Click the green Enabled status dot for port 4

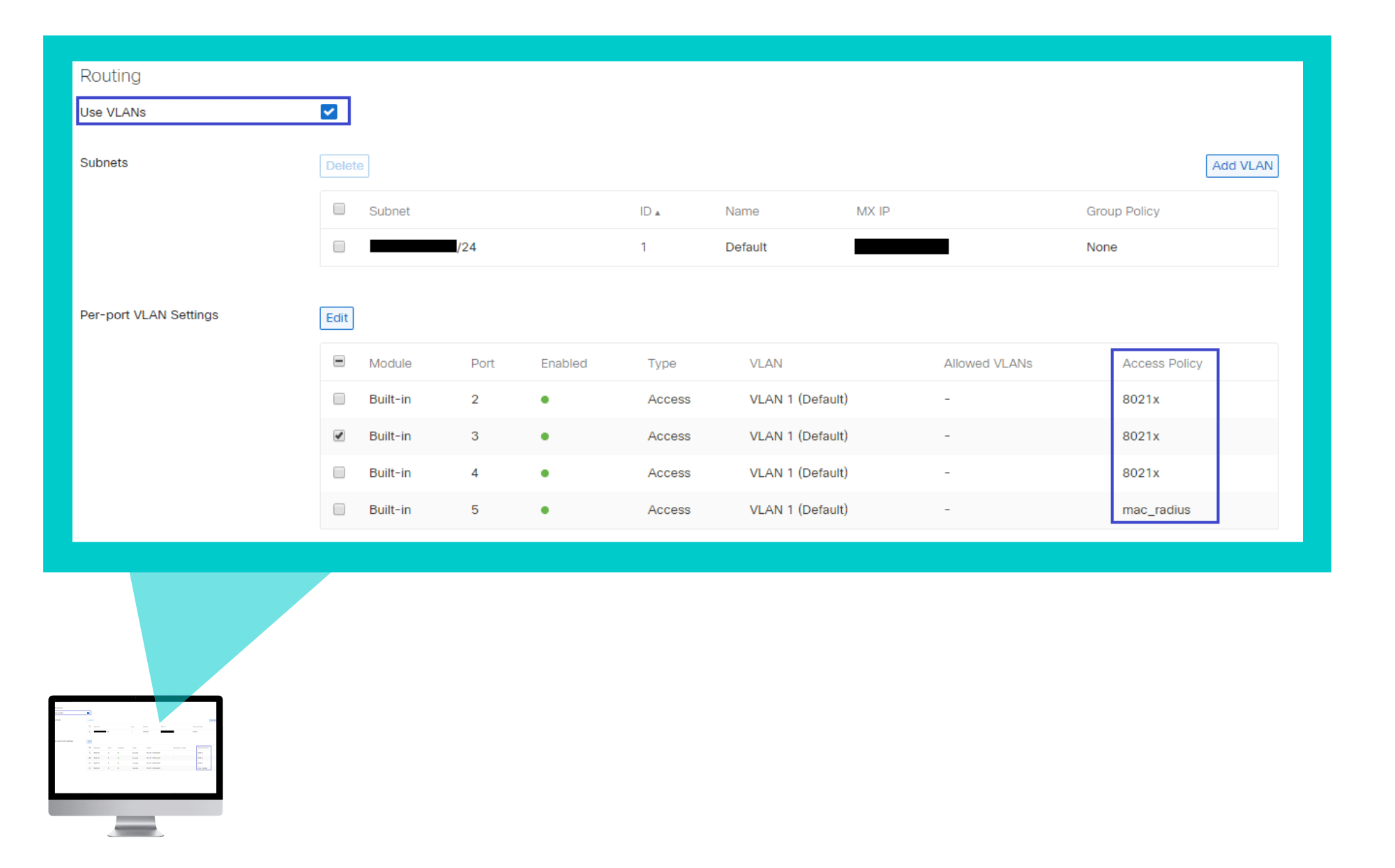[x=545, y=473]
